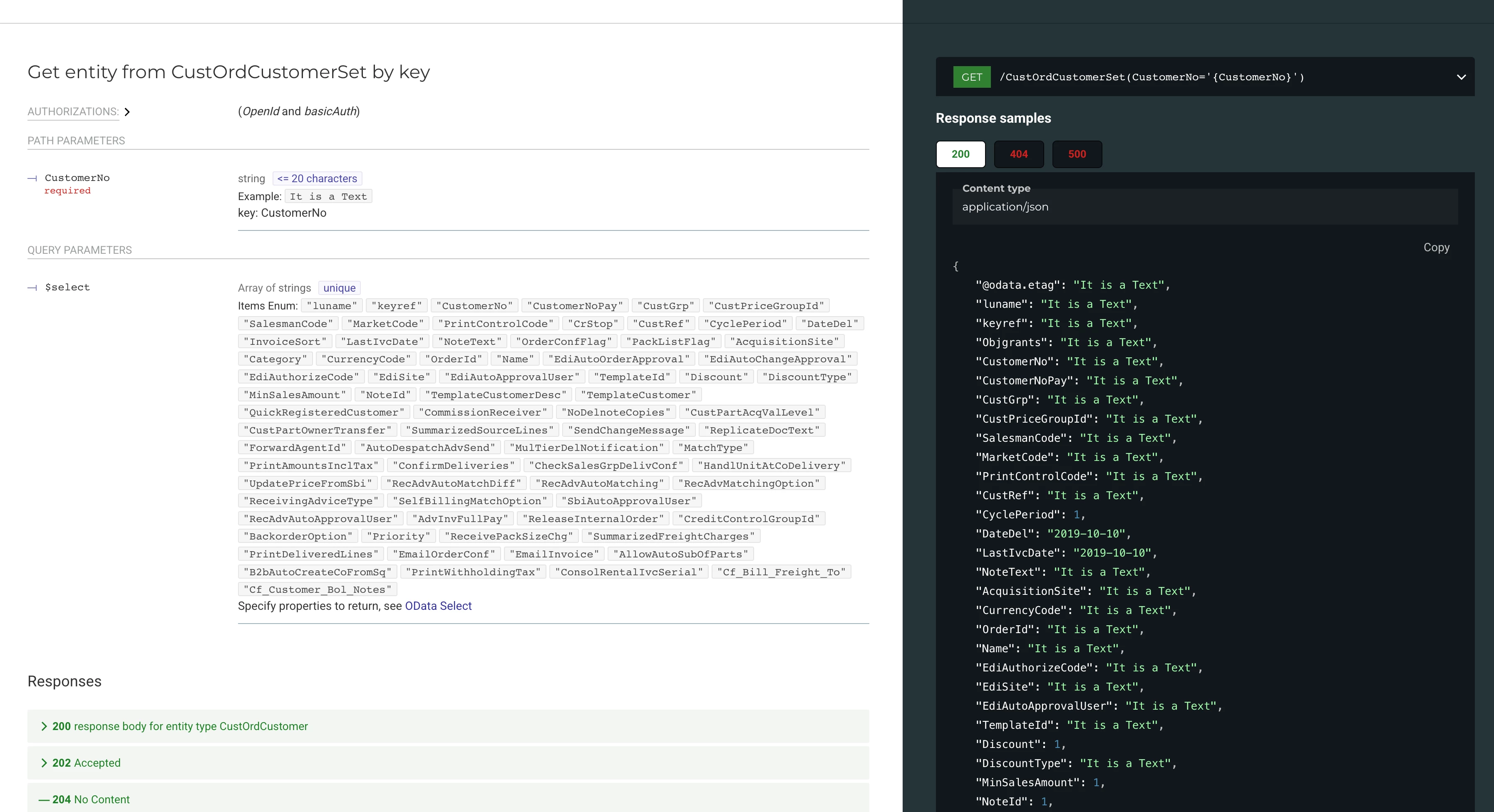Click the AUTHORIZATIONS label
Screen dimensions: 1494x812
click(x=73, y=112)
